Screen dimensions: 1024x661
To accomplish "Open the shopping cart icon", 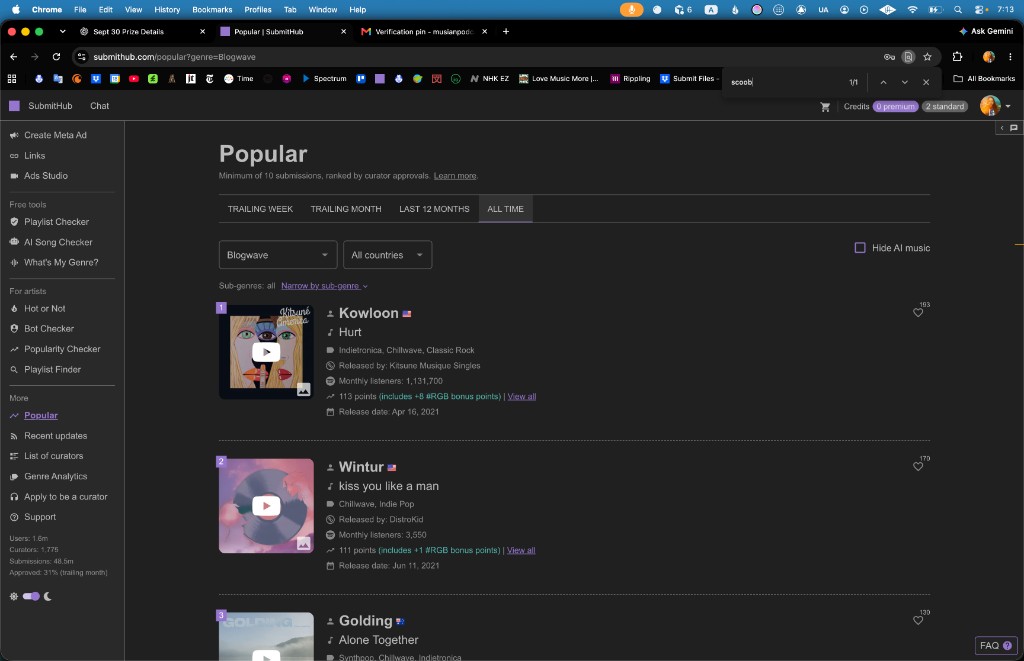I will pyautogui.click(x=825, y=106).
